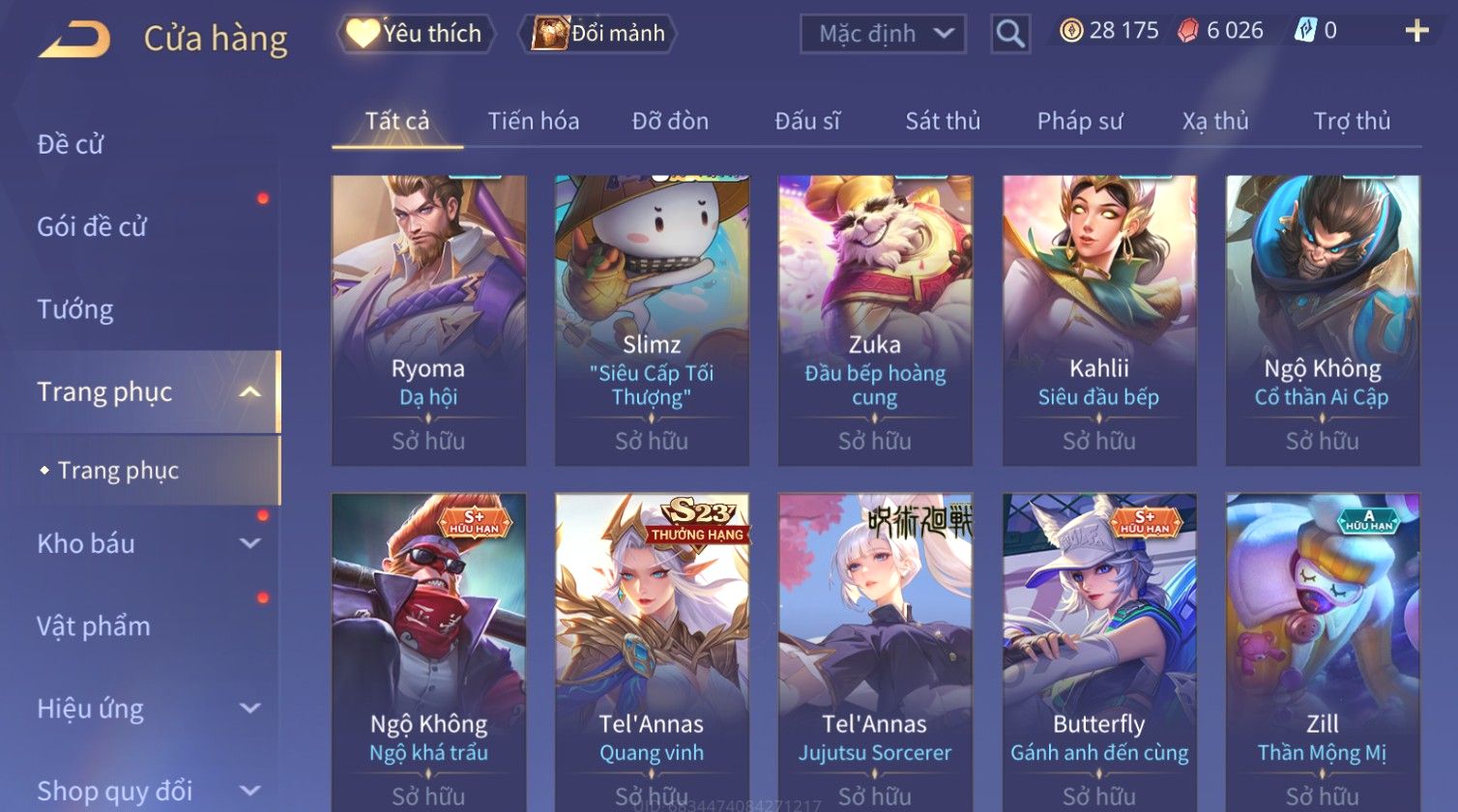The width and height of the screenshot is (1458, 812).
Task: Select Ryoma Dạ hội skin card
Action: (x=428, y=320)
